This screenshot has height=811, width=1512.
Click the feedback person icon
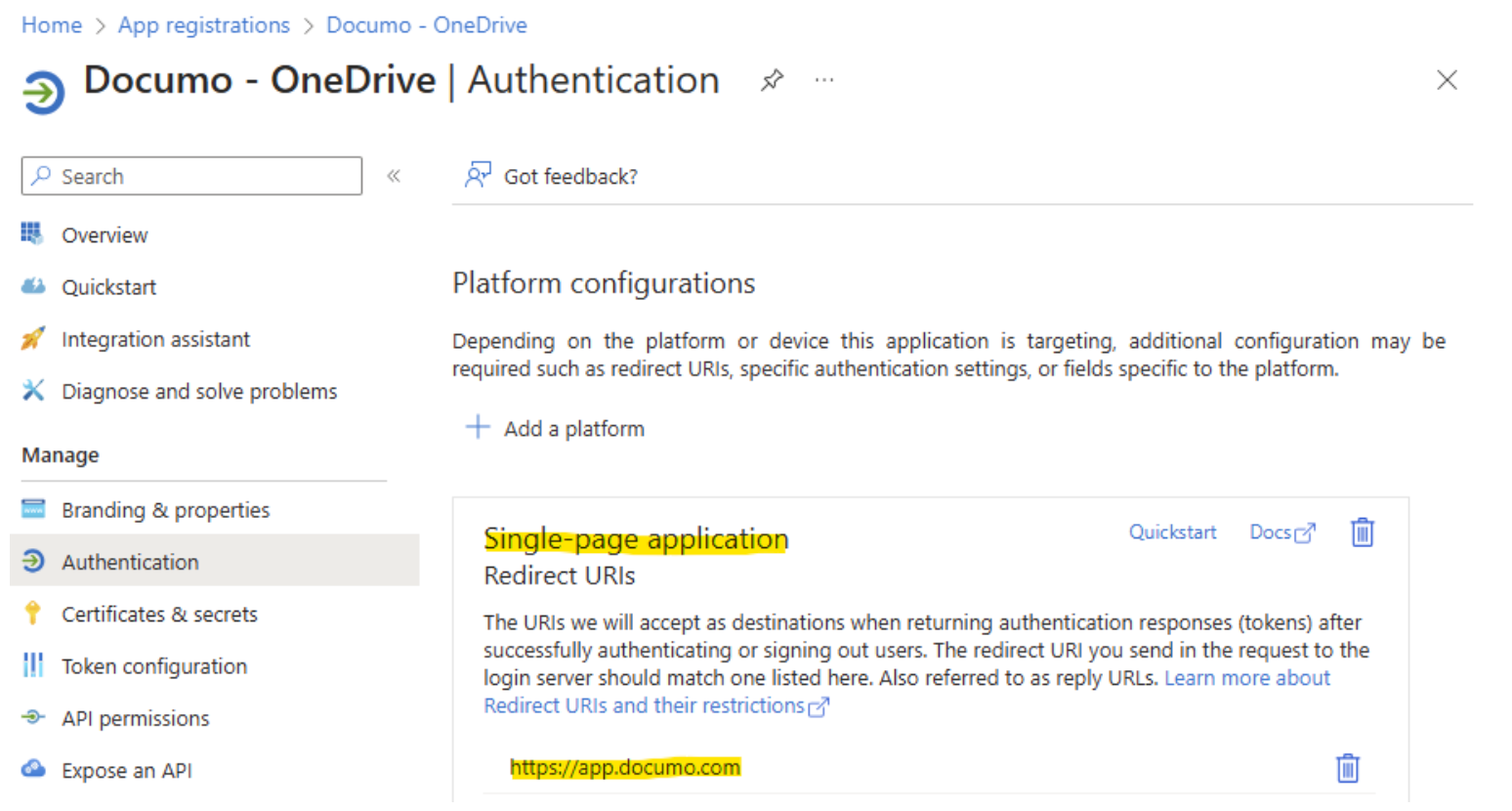click(x=478, y=175)
